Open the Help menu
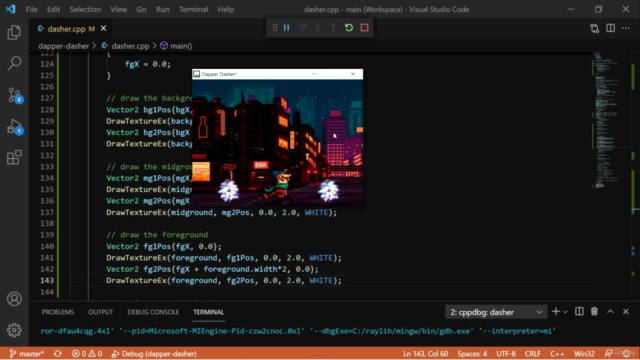The image size is (640, 360). pos(226,9)
